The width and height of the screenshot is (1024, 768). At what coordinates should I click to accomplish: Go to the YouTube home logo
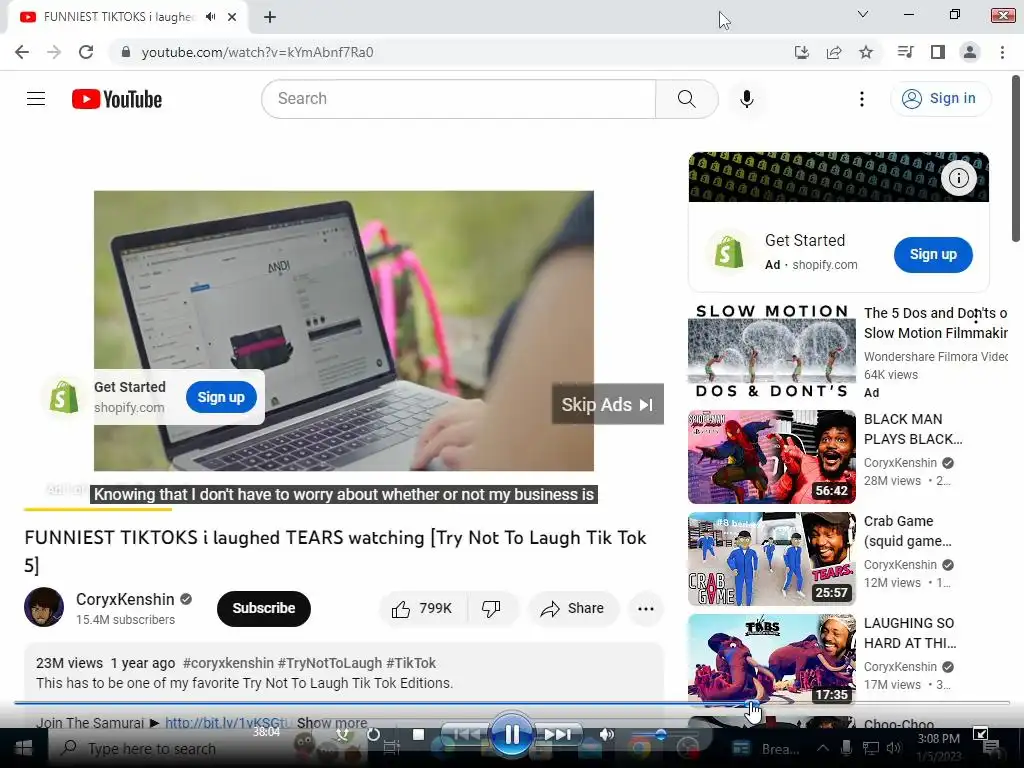tap(117, 99)
